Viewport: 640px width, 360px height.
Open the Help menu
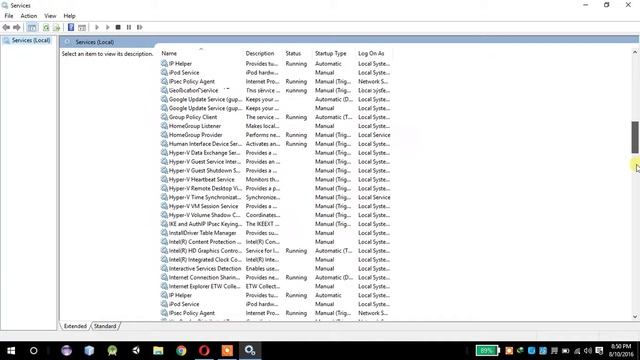pyautogui.click(x=69, y=16)
